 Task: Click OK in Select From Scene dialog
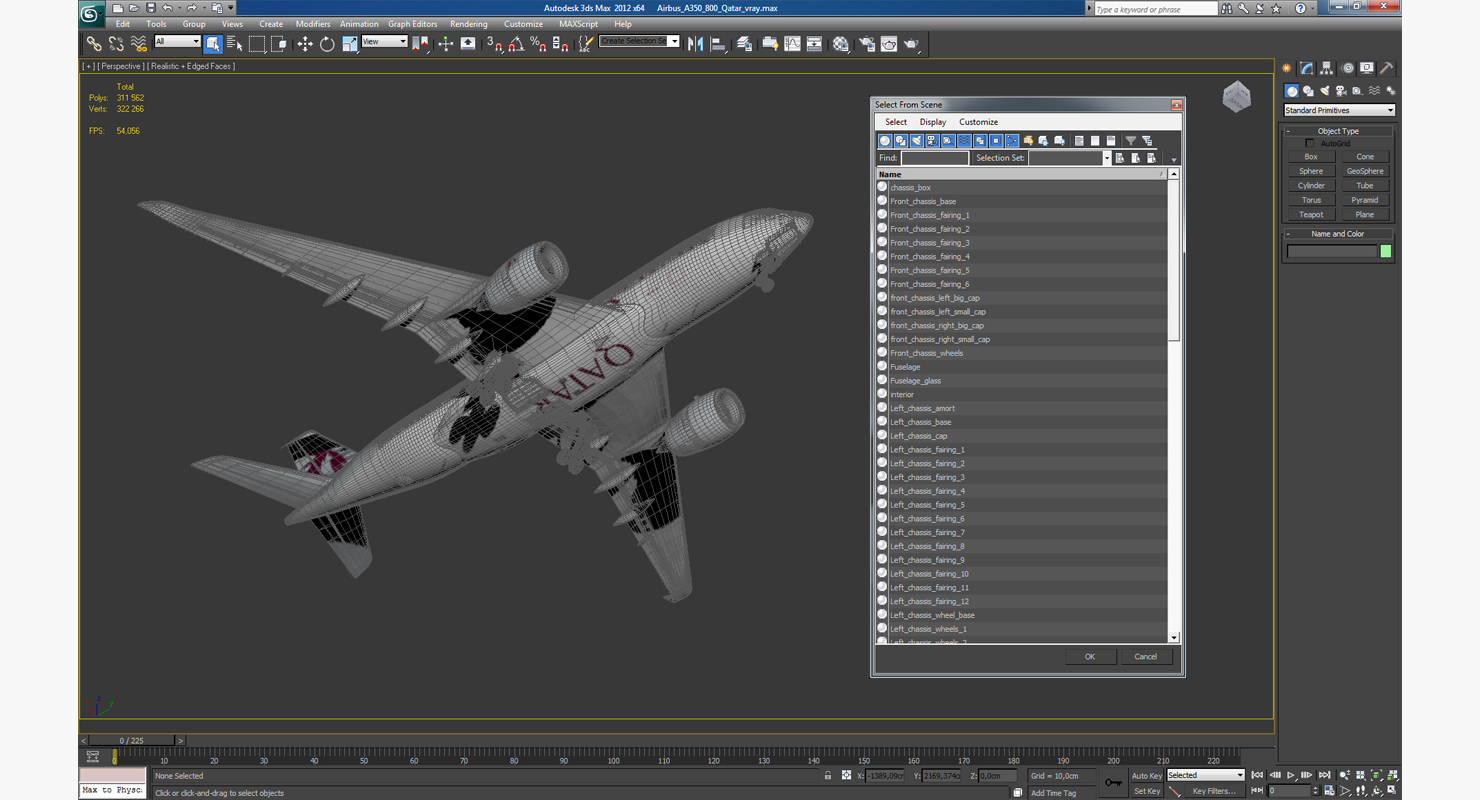pyautogui.click(x=1090, y=657)
